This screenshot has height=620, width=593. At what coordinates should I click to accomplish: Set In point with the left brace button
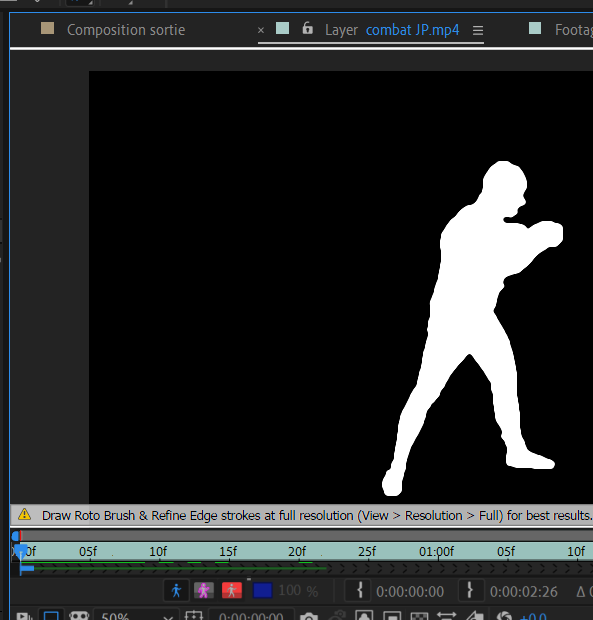359,591
